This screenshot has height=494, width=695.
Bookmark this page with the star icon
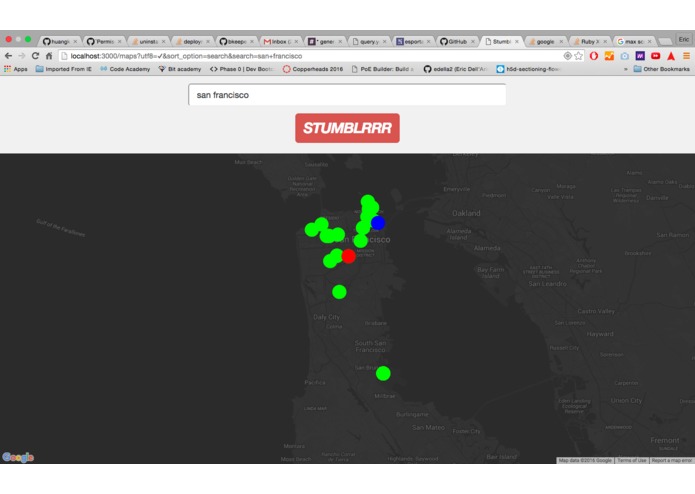click(578, 56)
